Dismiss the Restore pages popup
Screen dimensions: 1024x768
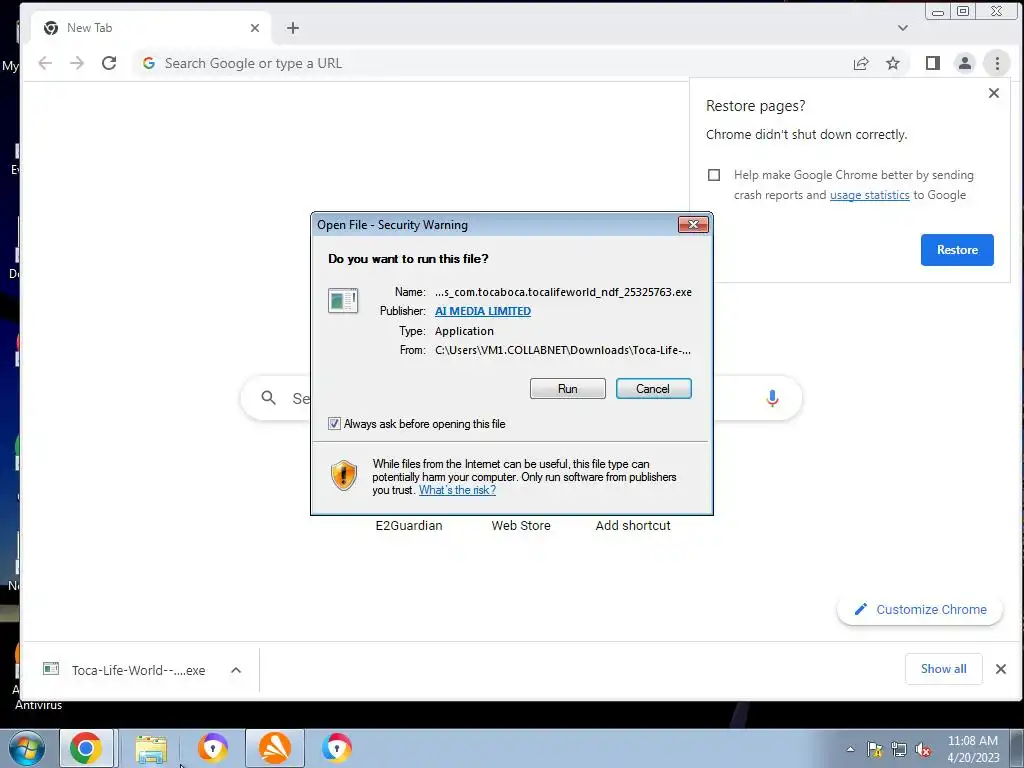coord(993,93)
